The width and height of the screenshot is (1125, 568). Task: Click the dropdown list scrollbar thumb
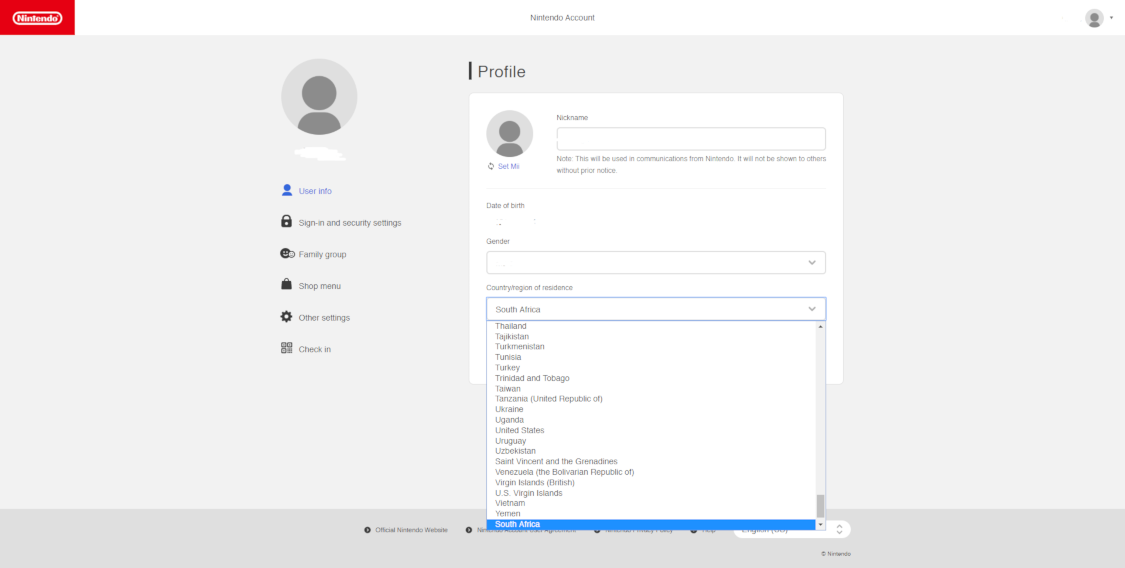(x=820, y=506)
